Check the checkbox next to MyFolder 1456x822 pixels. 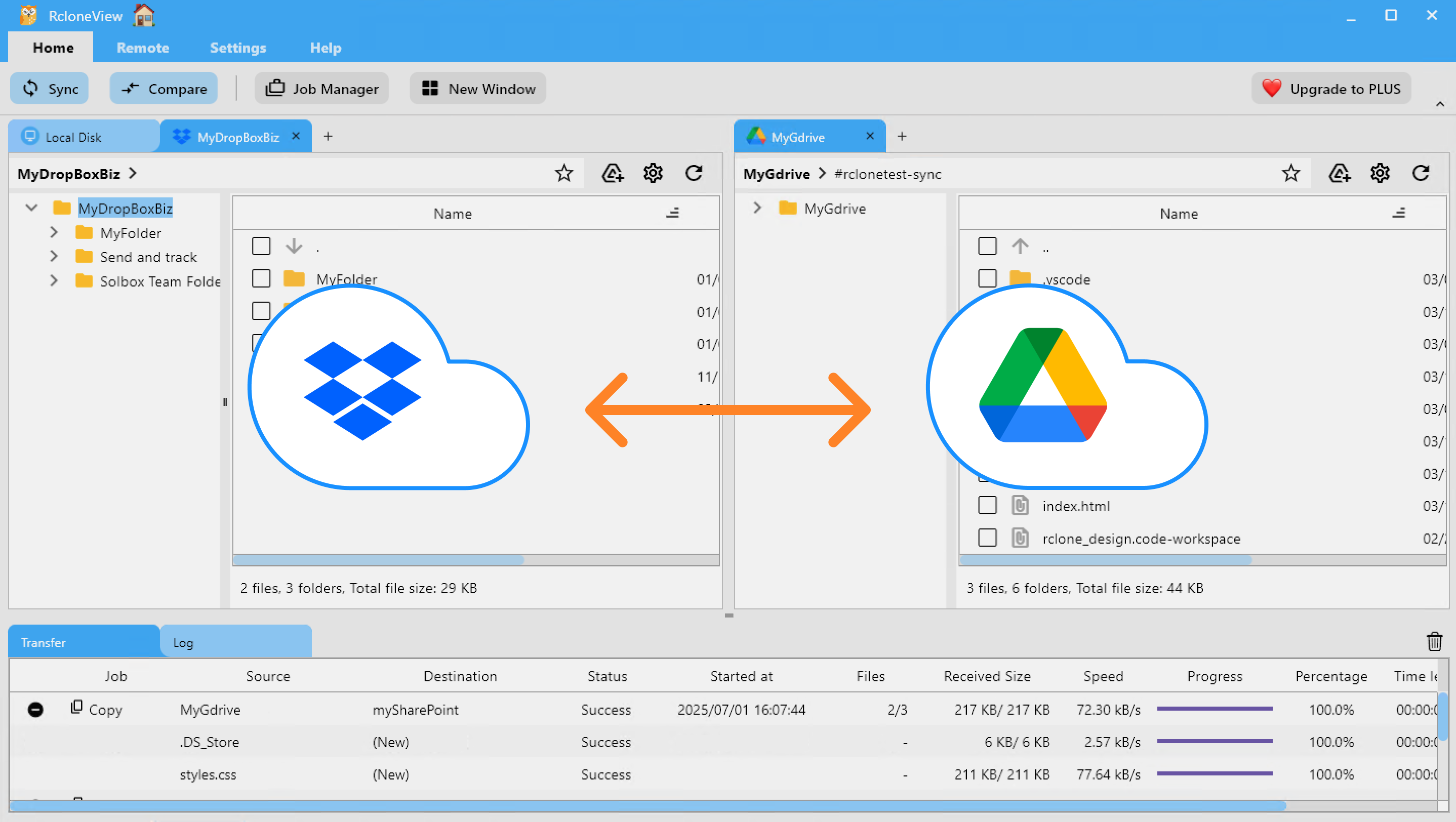point(261,278)
